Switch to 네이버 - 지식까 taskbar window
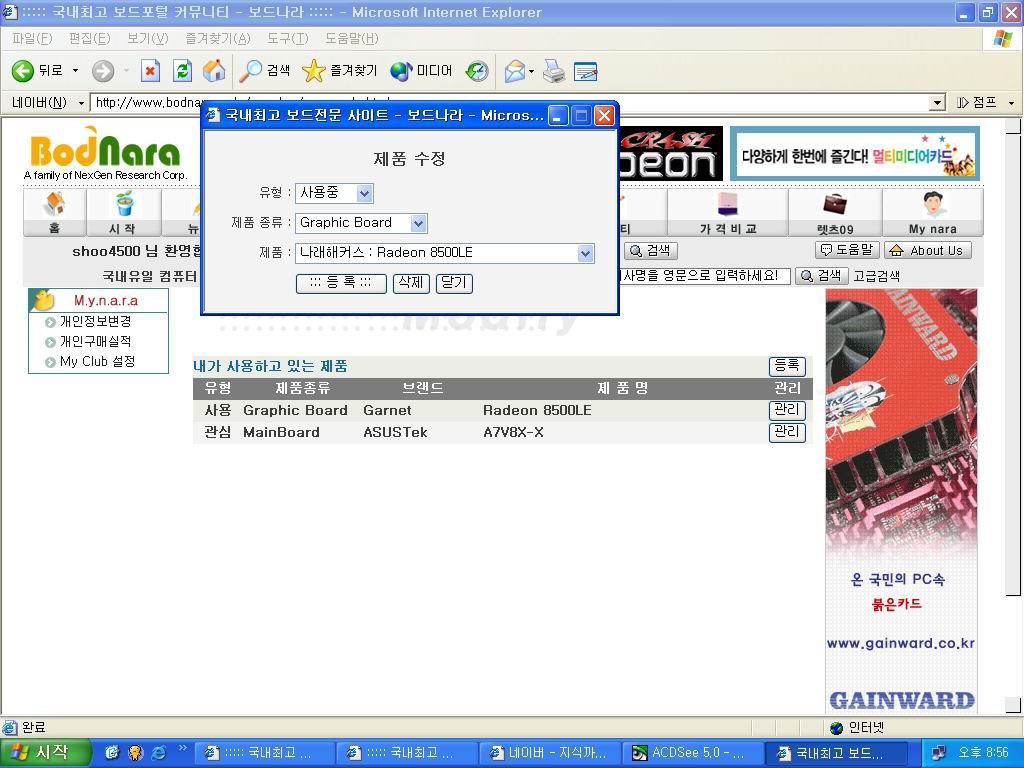Screen dimensions: 1024x768 [x=551, y=752]
